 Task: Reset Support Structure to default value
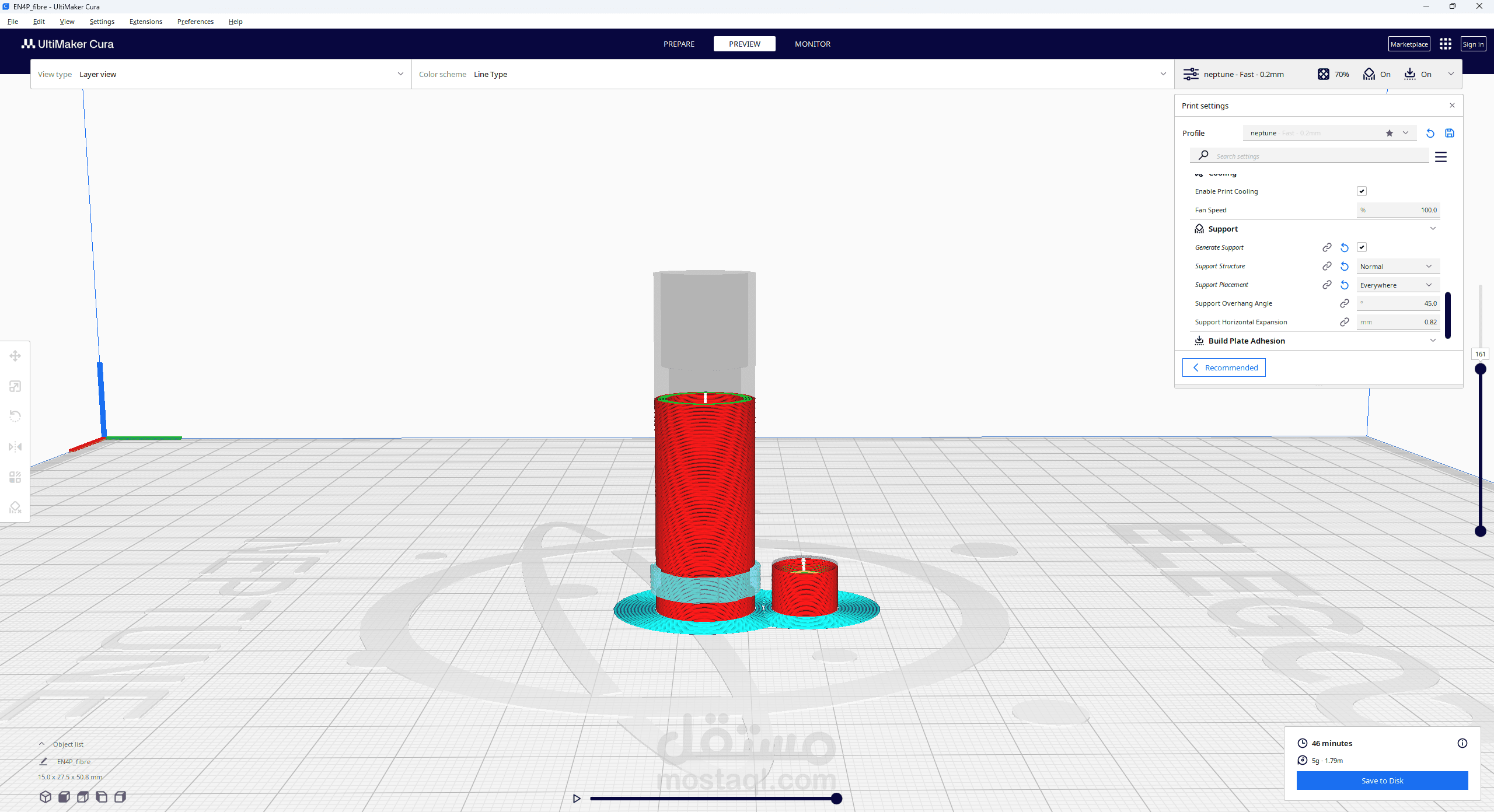[x=1345, y=266]
